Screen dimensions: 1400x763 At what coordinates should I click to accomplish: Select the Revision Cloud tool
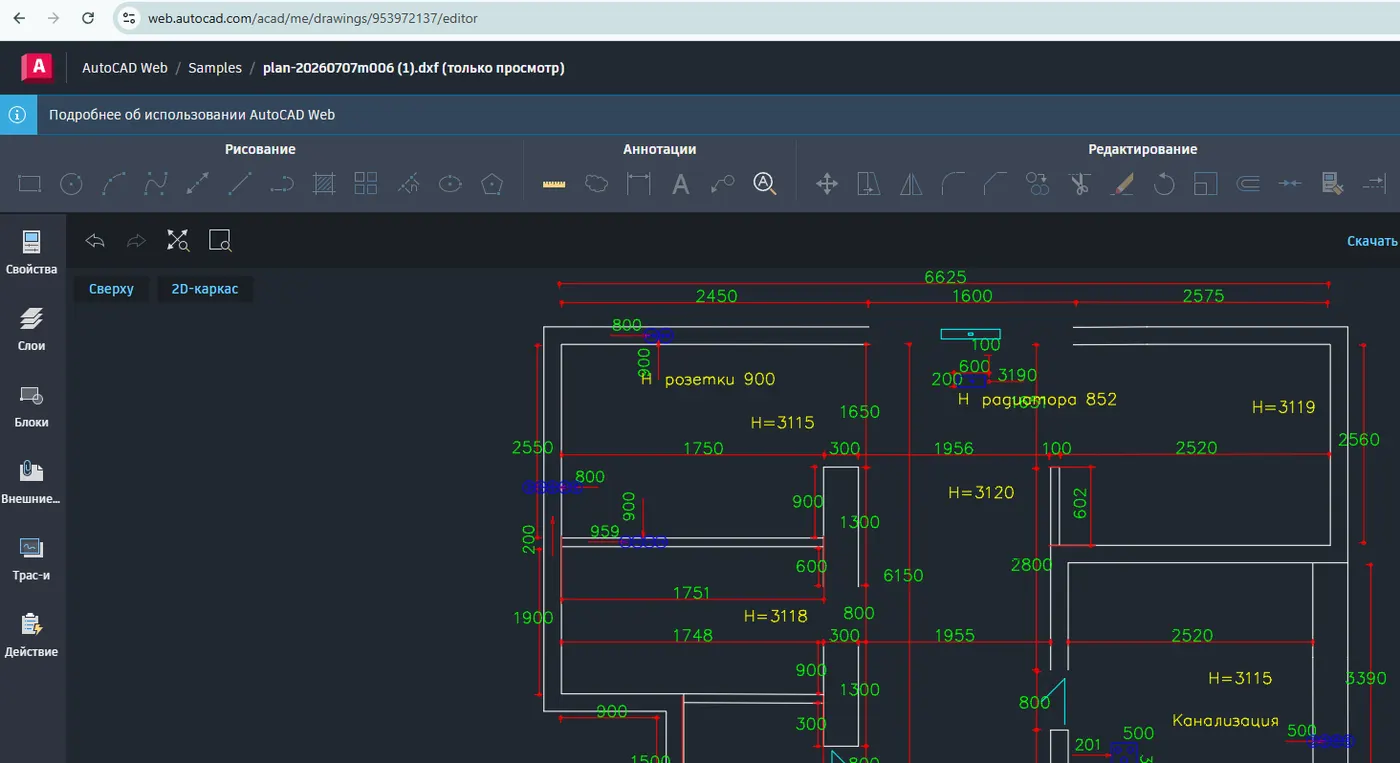coord(597,183)
